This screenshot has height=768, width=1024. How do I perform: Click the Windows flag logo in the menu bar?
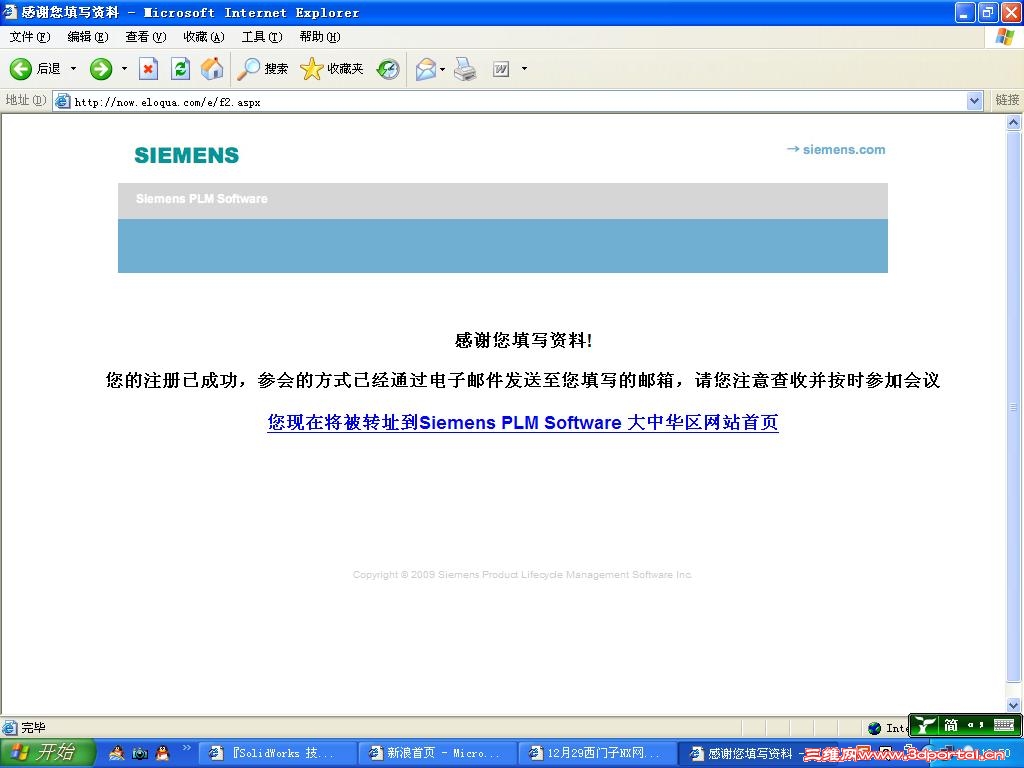pyautogui.click(x=1004, y=37)
